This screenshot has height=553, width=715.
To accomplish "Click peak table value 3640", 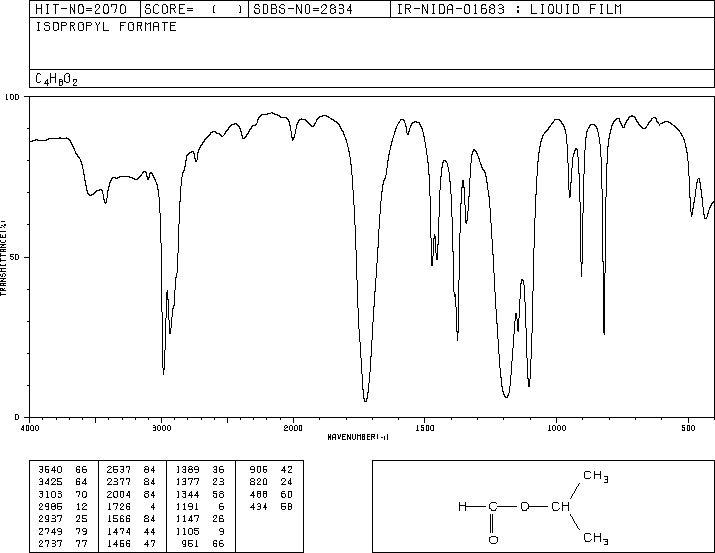I will 50,470.
